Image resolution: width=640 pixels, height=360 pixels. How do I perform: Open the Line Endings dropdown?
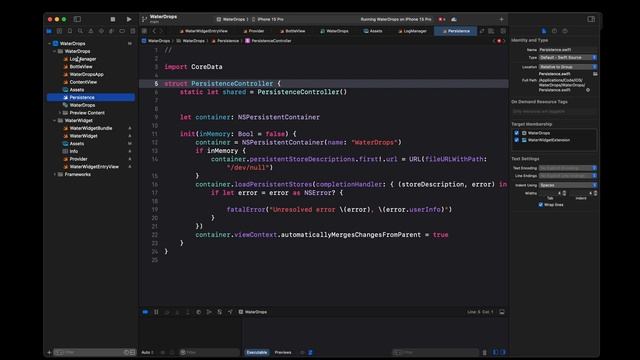click(568, 176)
